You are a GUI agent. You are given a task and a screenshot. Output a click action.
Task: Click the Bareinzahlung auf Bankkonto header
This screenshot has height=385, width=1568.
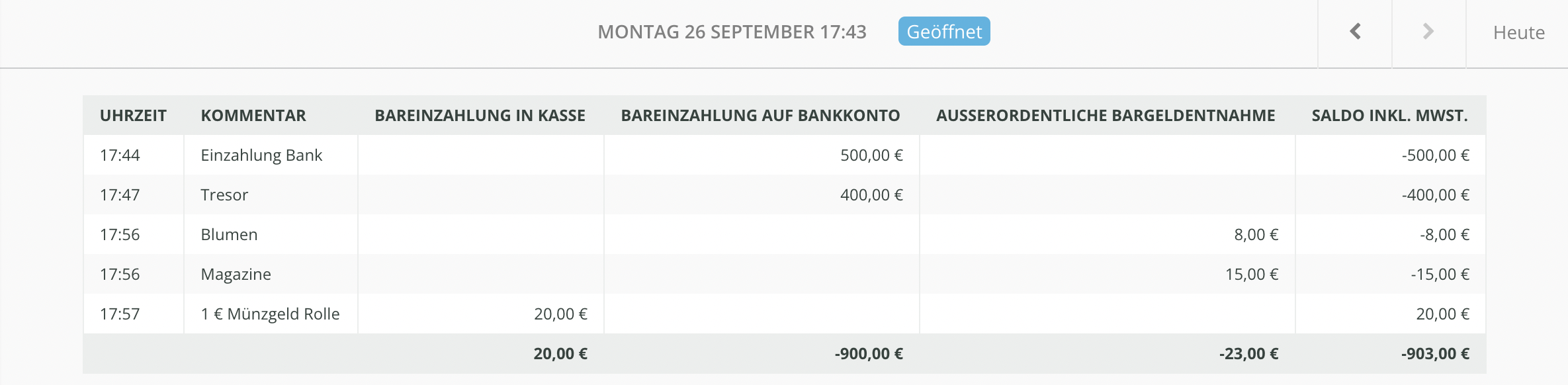coord(760,116)
